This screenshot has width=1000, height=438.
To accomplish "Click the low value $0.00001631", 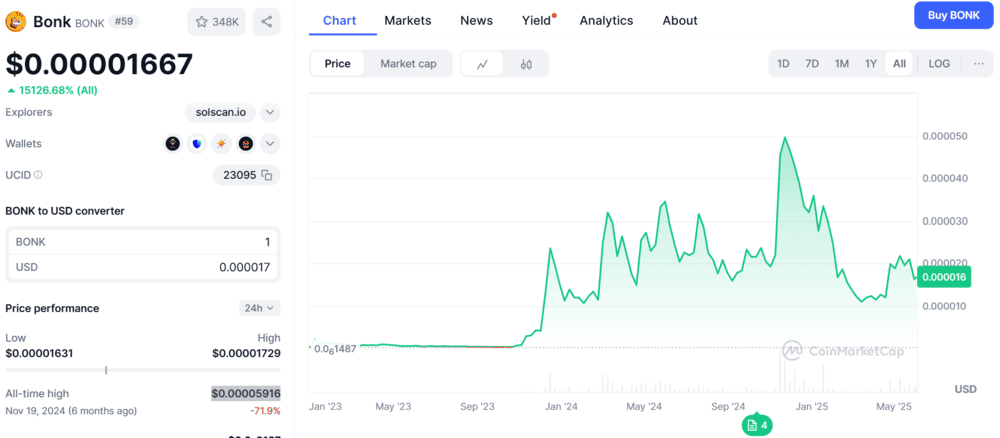I will [x=39, y=353].
